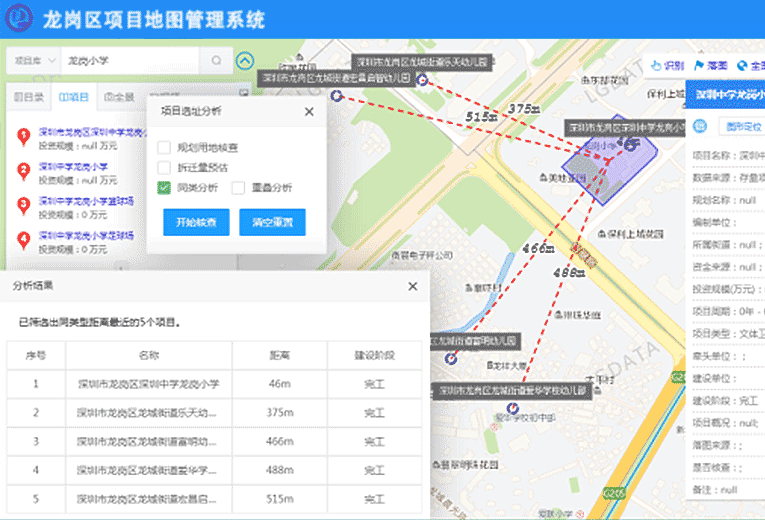Click the 清空重置 button
Screen dimensions: 765x520
click(x=272, y=221)
